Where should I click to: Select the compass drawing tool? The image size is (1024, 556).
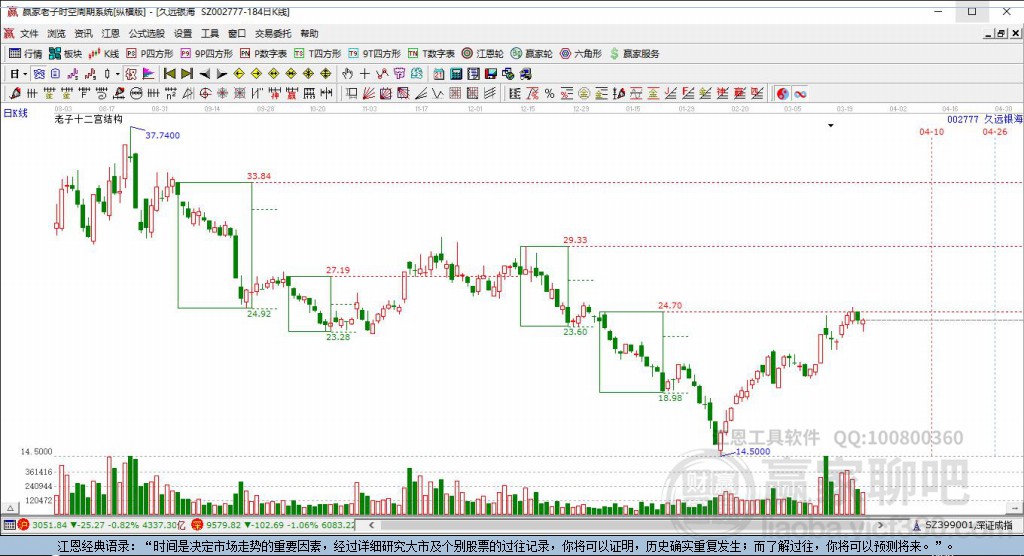188,93
